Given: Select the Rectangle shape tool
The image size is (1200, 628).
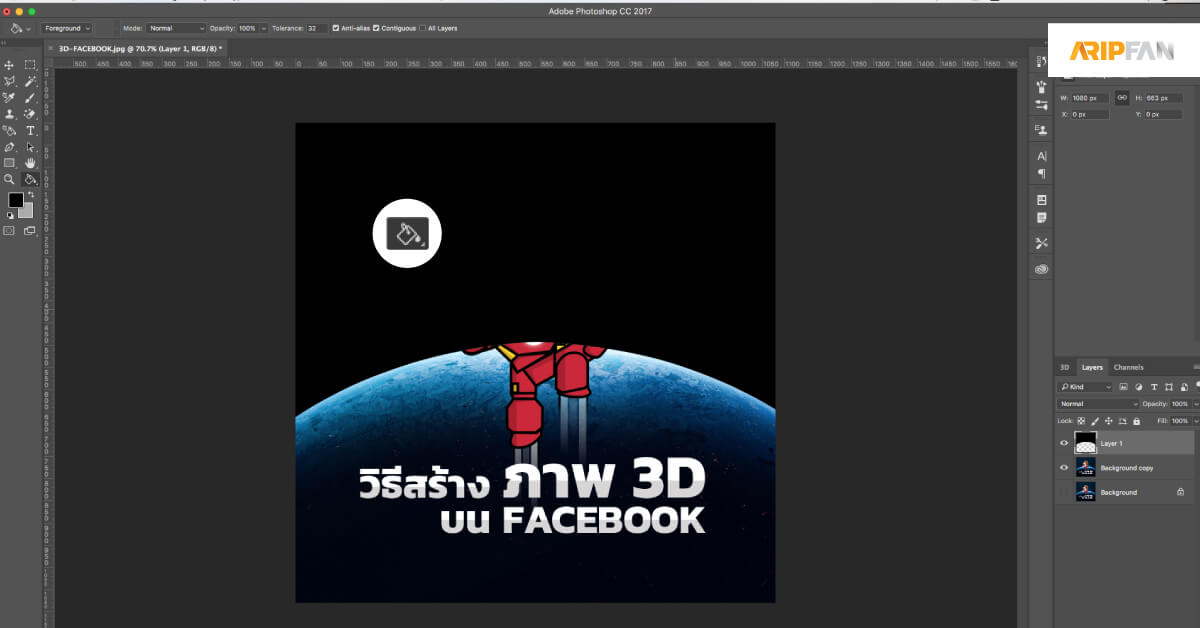Looking at the screenshot, I should click(x=9, y=163).
